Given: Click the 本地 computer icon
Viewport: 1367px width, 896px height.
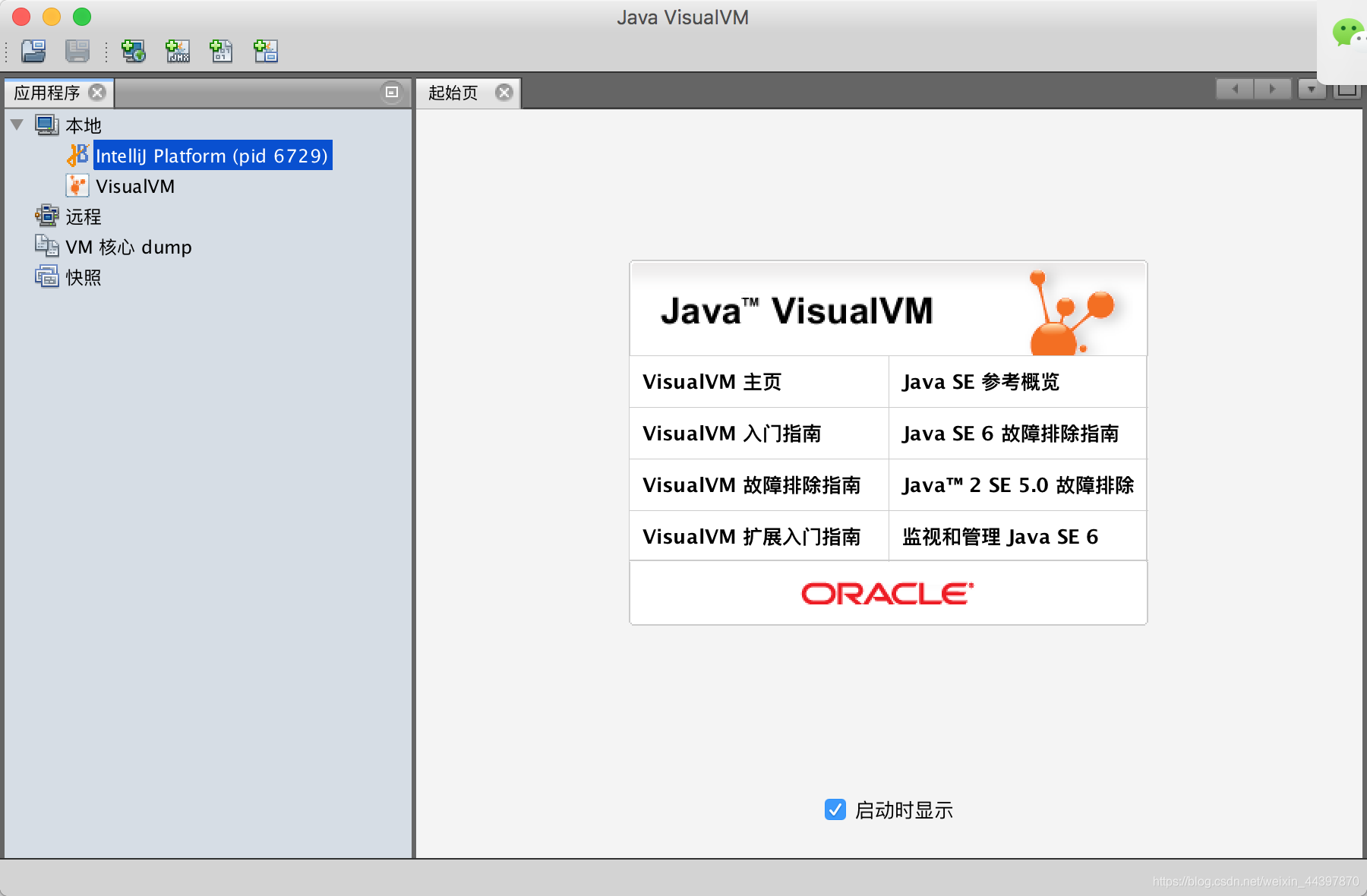Looking at the screenshot, I should click(47, 125).
